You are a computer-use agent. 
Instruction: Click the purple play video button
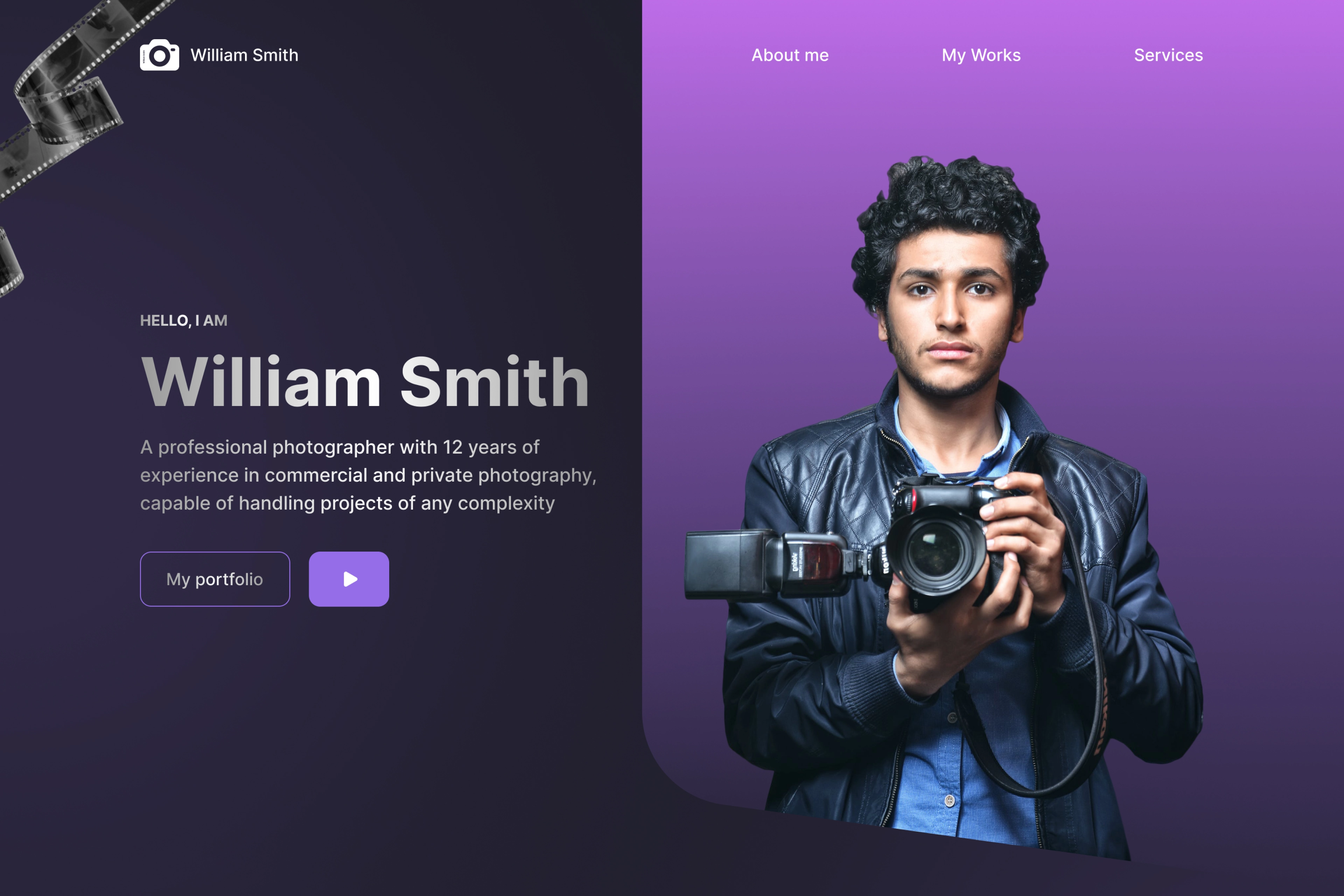tap(349, 579)
